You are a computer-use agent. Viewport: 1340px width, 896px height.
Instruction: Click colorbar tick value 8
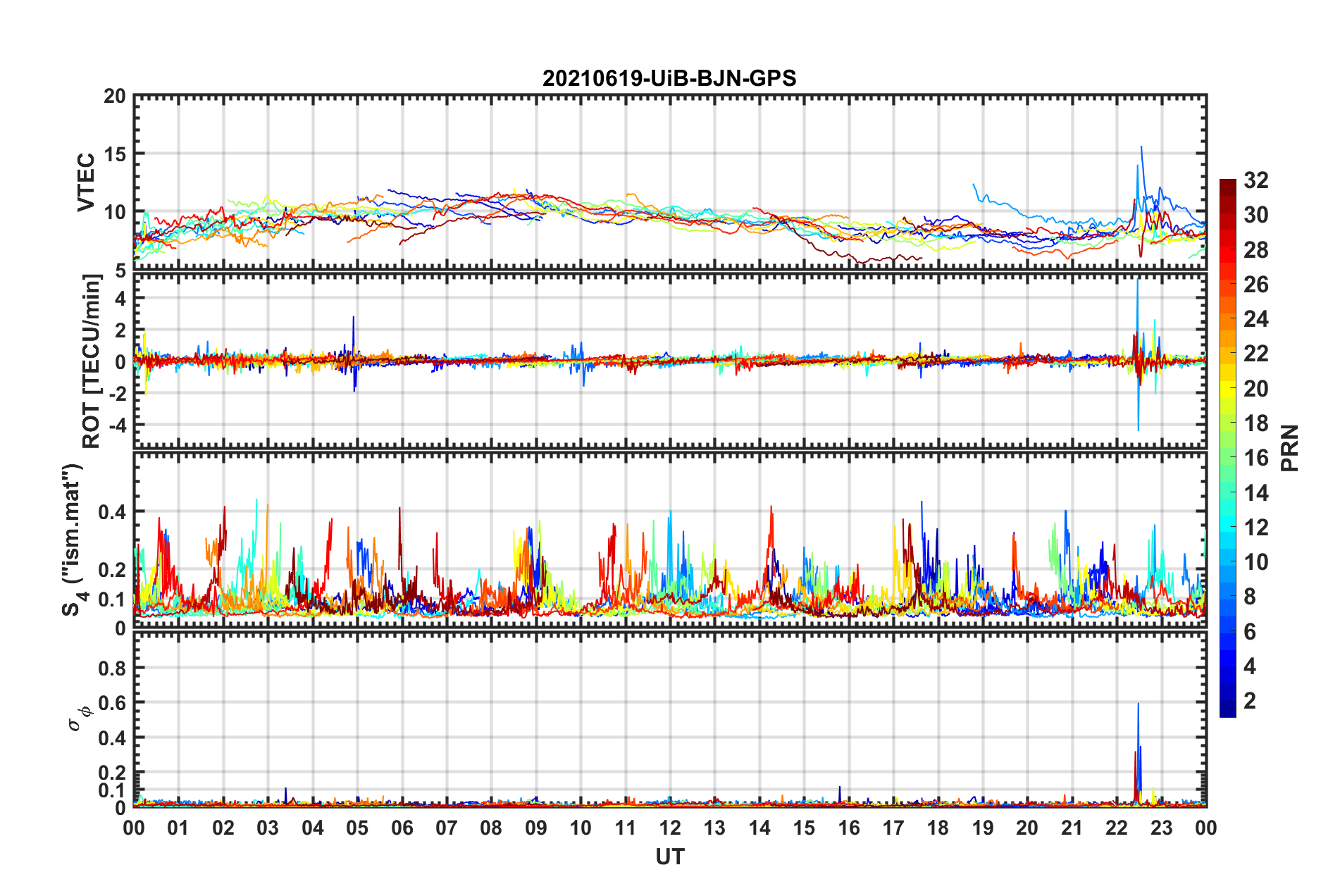tap(1250, 597)
